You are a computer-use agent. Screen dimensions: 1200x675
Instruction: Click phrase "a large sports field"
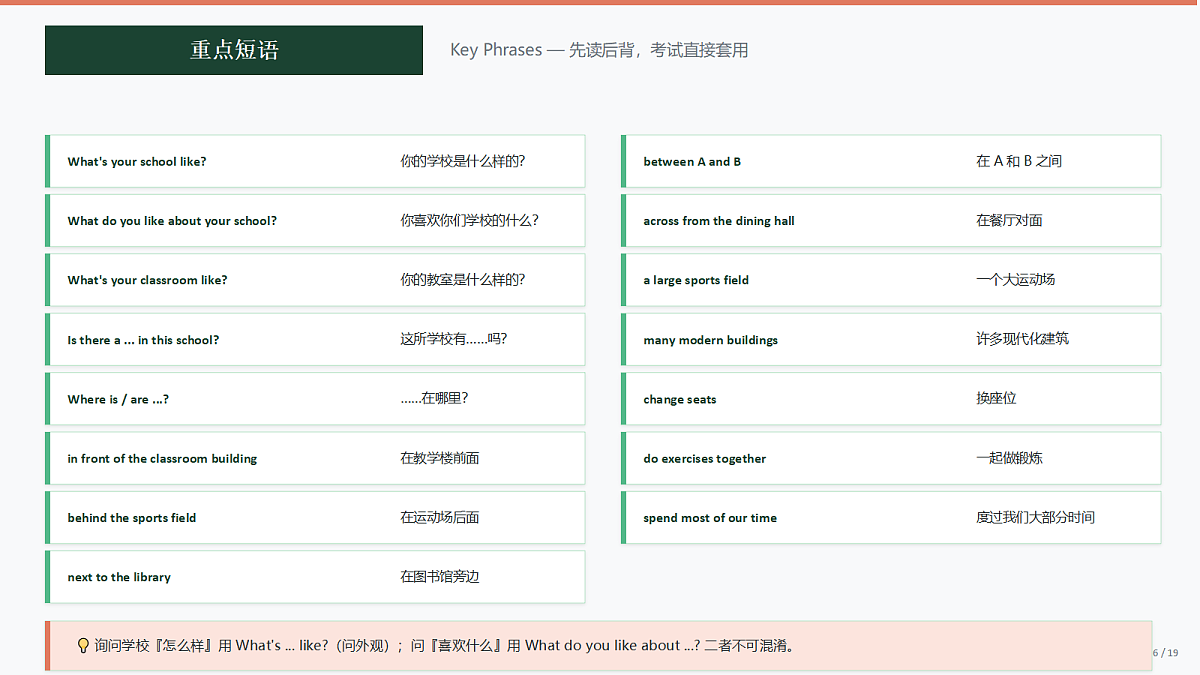[x=696, y=280]
